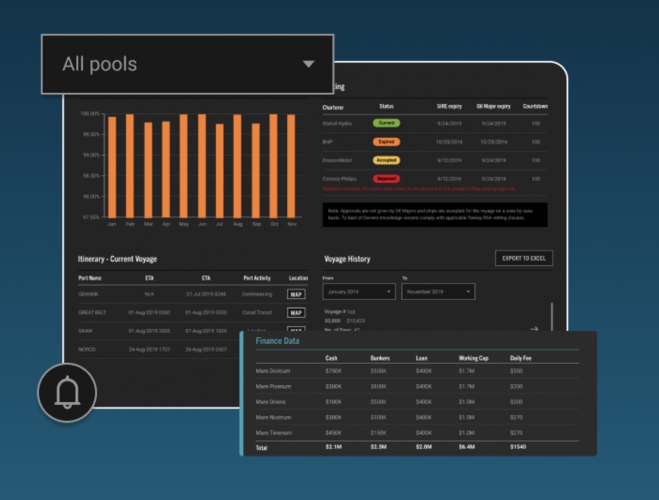659x500 pixels.
Task: Click the yellow Accepted status badge
Action: tap(386, 160)
